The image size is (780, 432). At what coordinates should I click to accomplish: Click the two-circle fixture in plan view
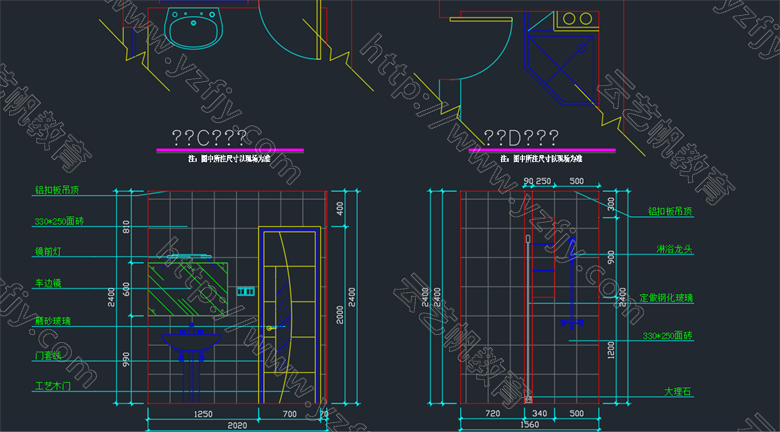point(577,19)
